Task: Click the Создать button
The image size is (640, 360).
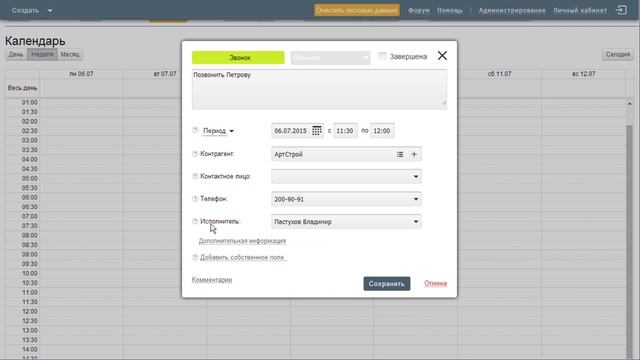Action: (x=25, y=11)
